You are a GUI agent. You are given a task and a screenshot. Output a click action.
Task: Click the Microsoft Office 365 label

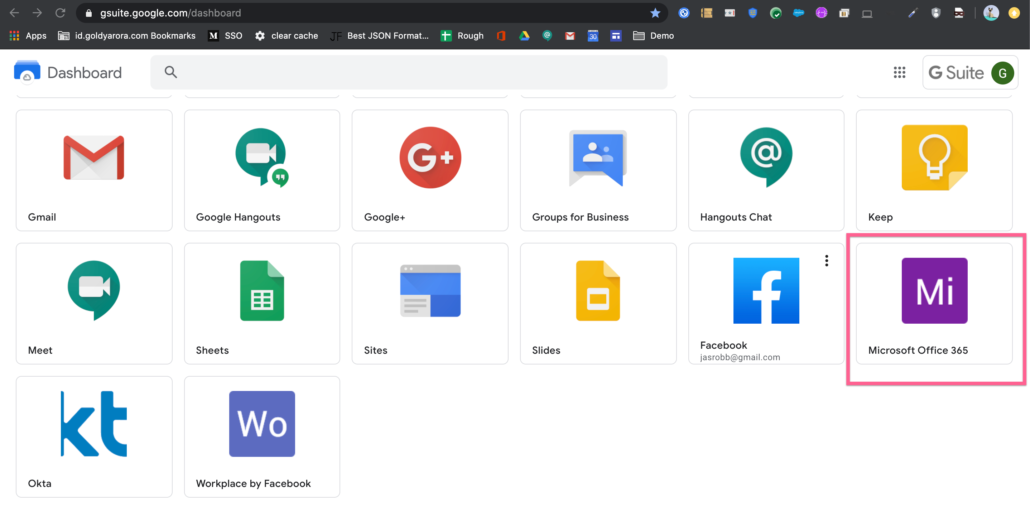(x=918, y=350)
